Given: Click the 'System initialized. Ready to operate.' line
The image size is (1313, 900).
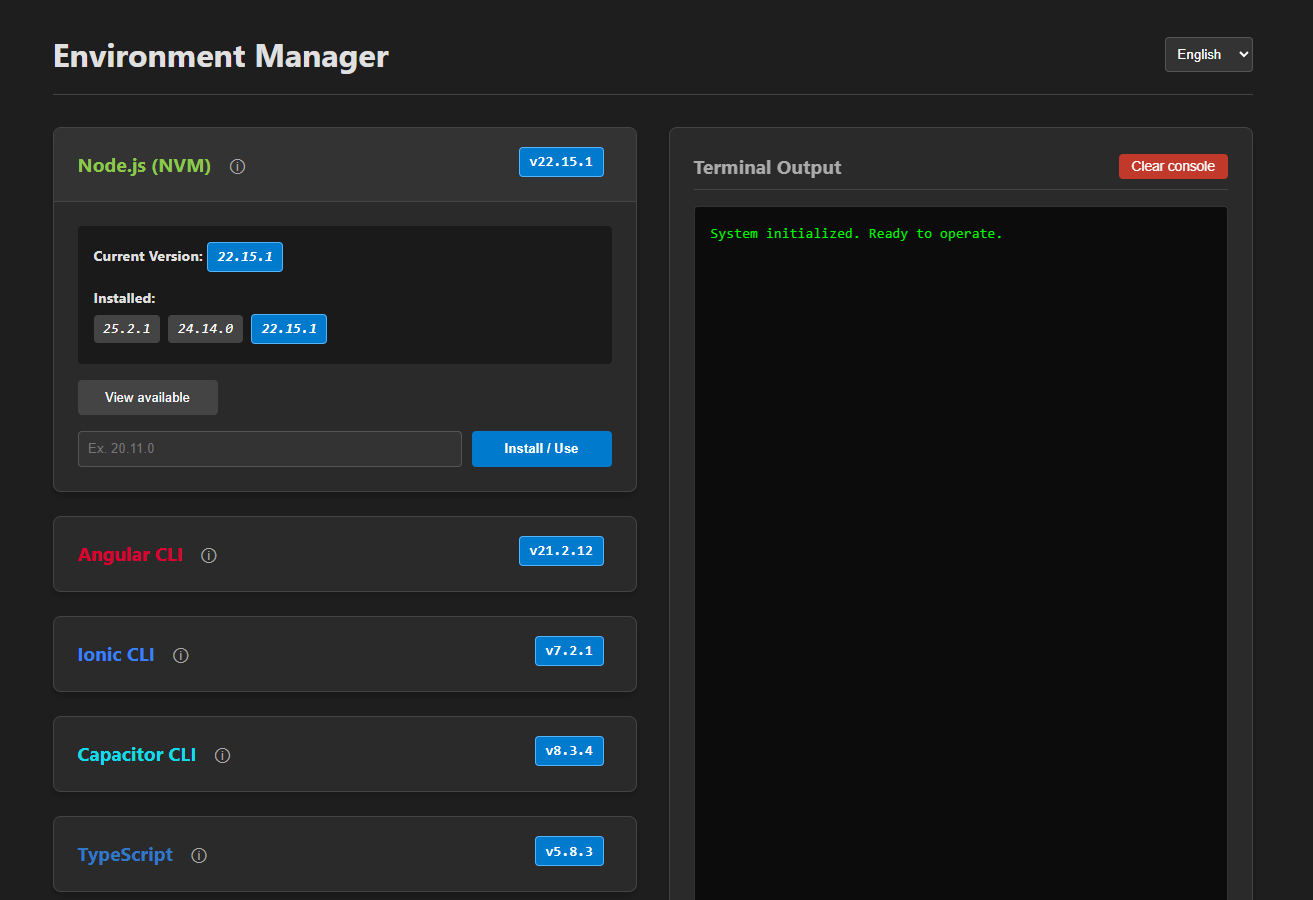Looking at the screenshot, I should pyautogui.click(x=856, y=234).
